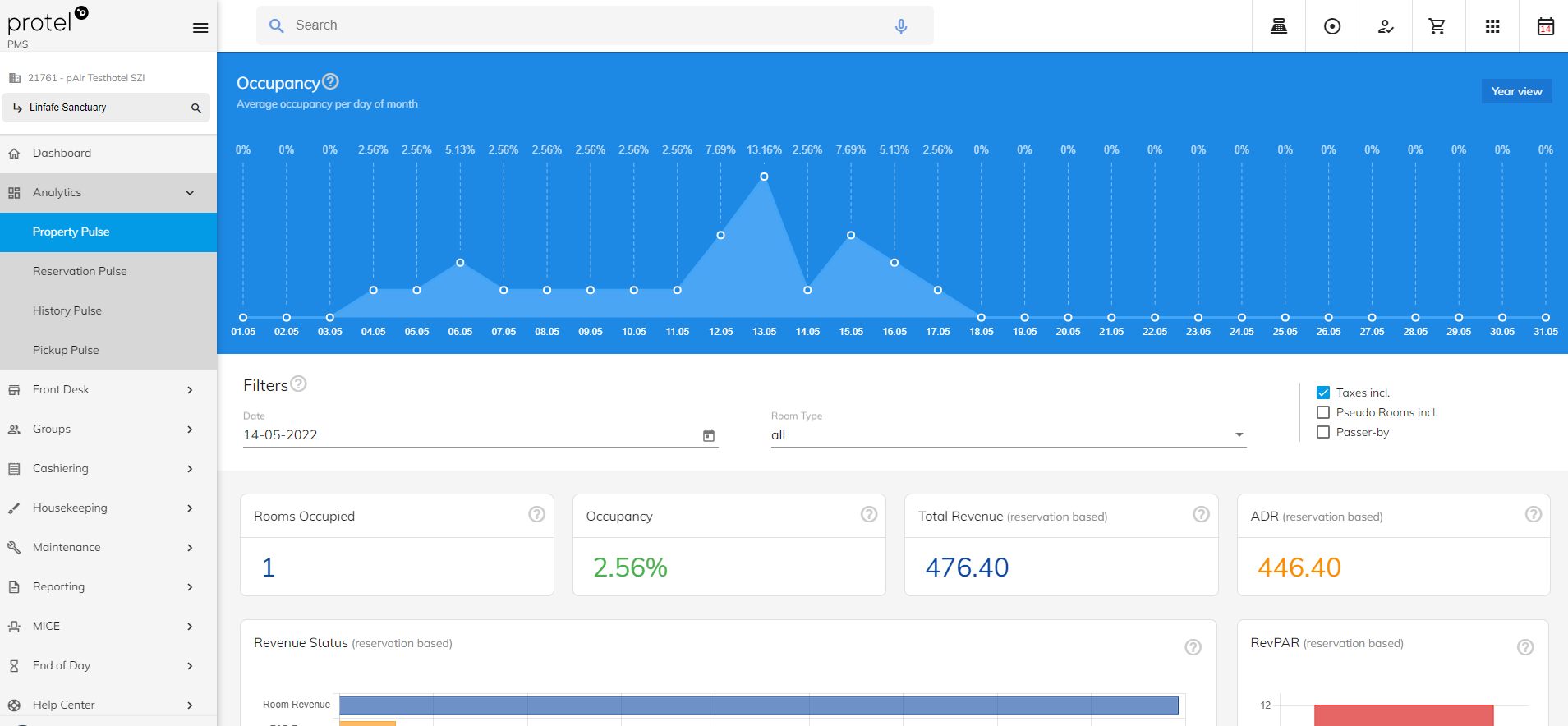
Task: Open the Help Center menu entry
Action: tap(108, 705)
